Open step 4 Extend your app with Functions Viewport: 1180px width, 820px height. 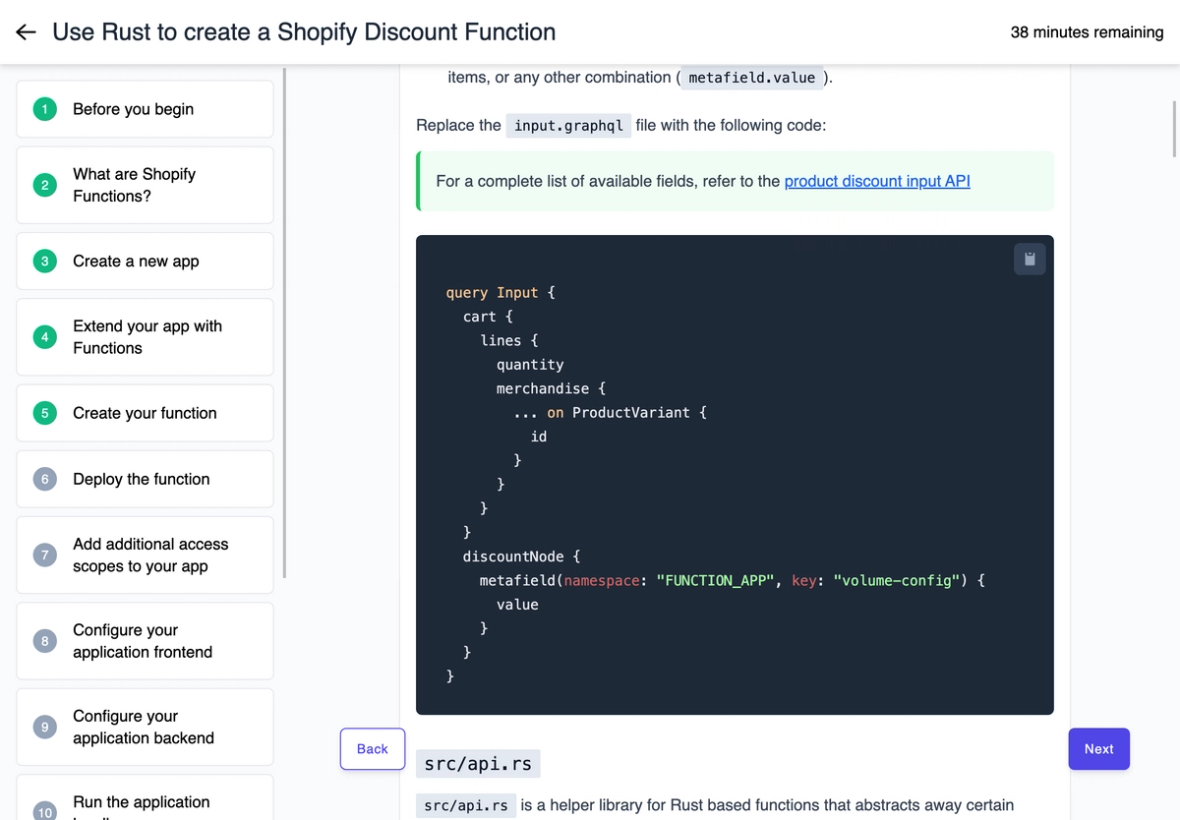[x=145, y=337]
